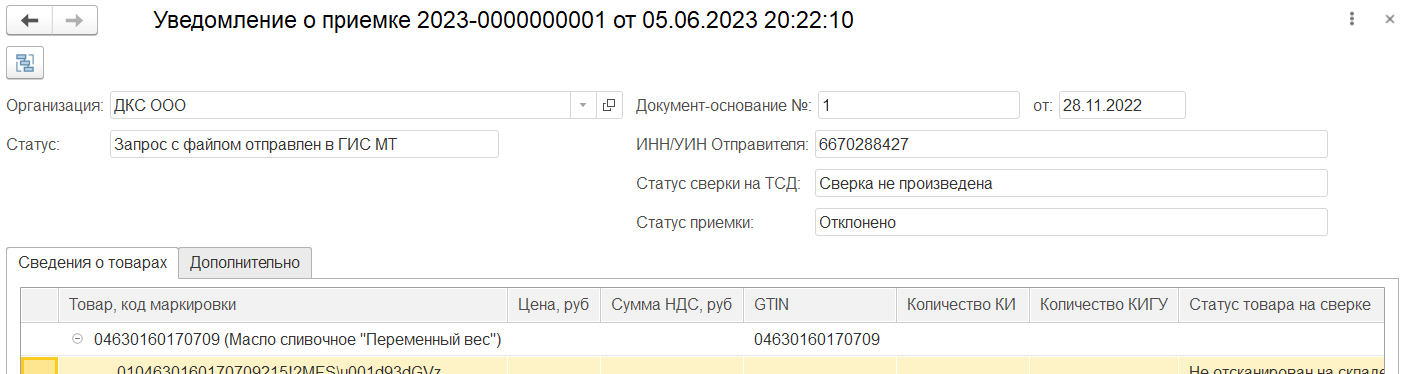This screenshot has width=1404, height=374.
Task: Select the Сведения о товарах tab
Action: point(93,262)
